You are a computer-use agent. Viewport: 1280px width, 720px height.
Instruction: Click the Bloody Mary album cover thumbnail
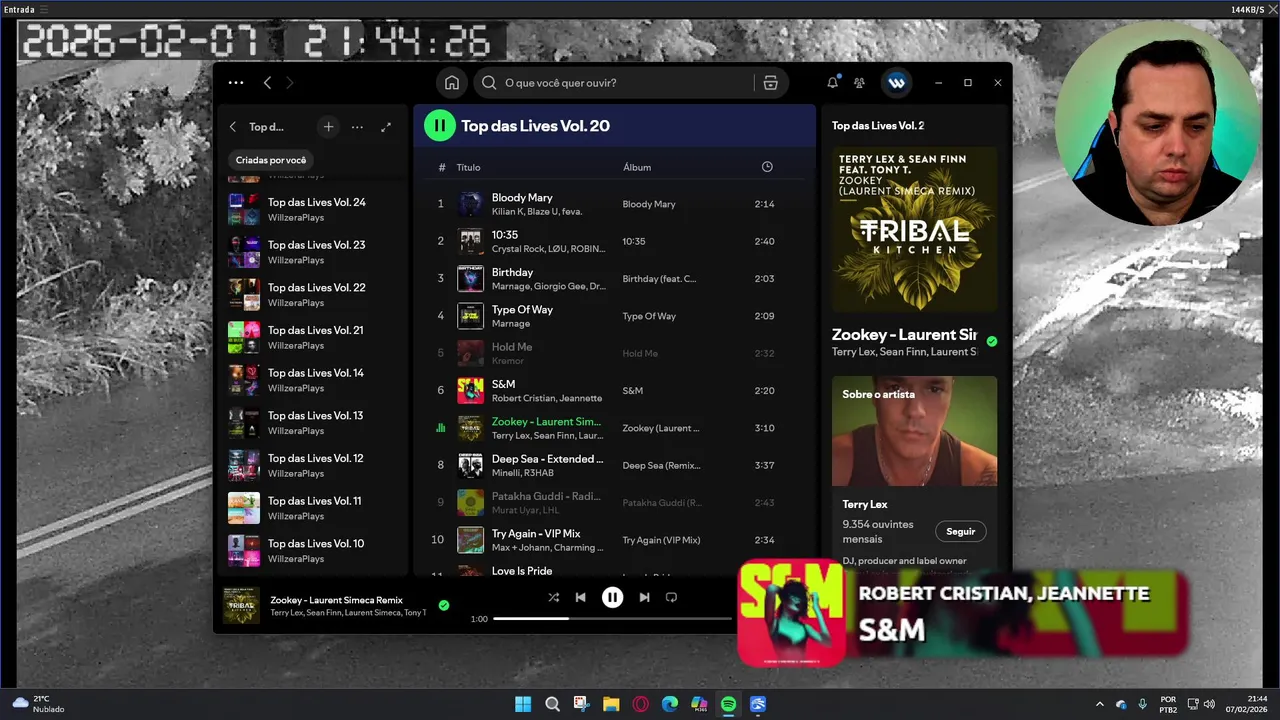[x=470, y=204]
